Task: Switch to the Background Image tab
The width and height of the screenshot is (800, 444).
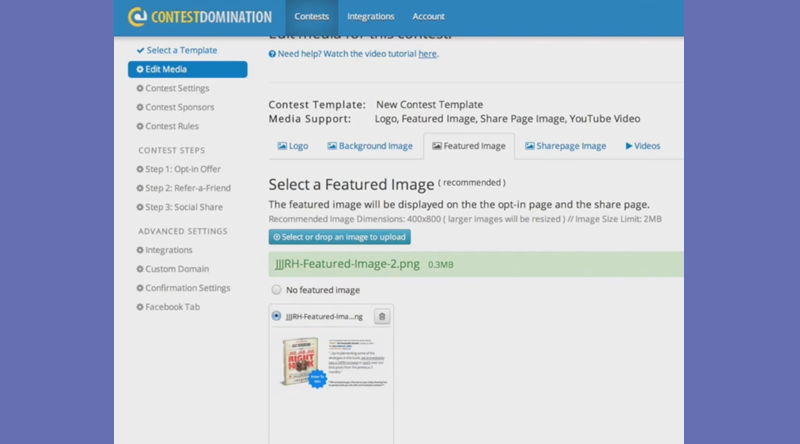Action: [x=370, y=146]
